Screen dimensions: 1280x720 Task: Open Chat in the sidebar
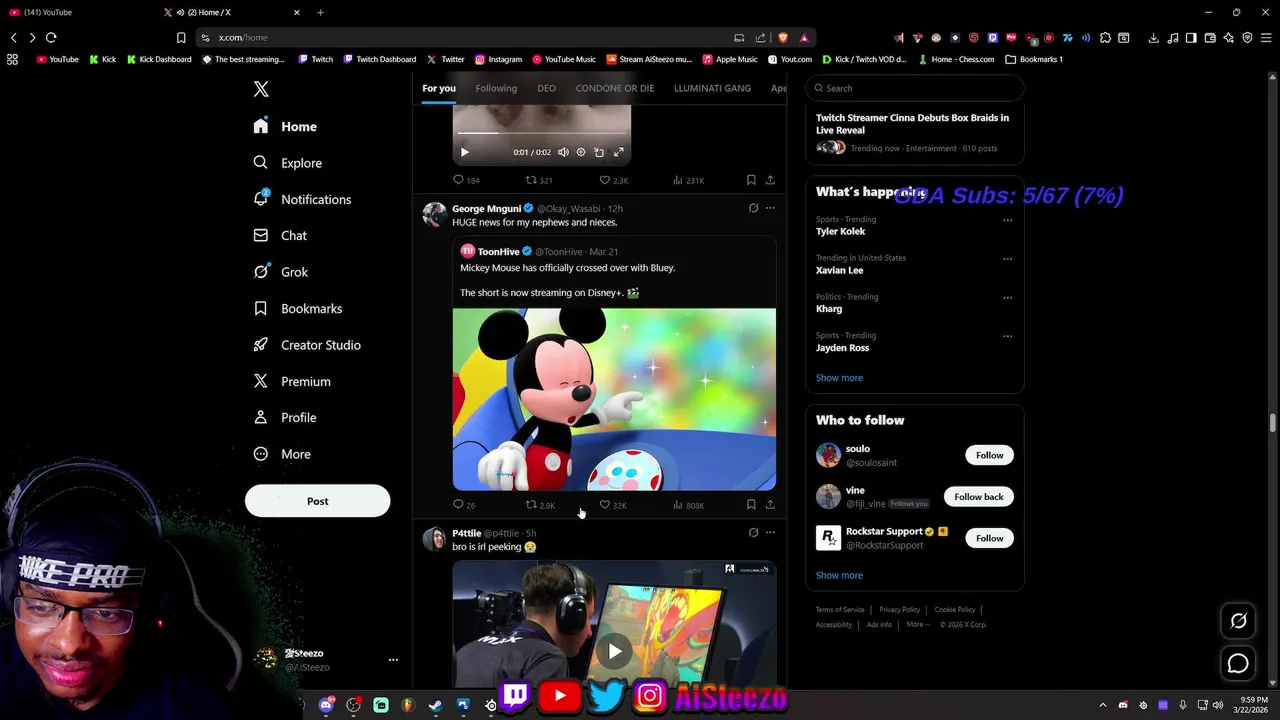click(x=280, y=236)
